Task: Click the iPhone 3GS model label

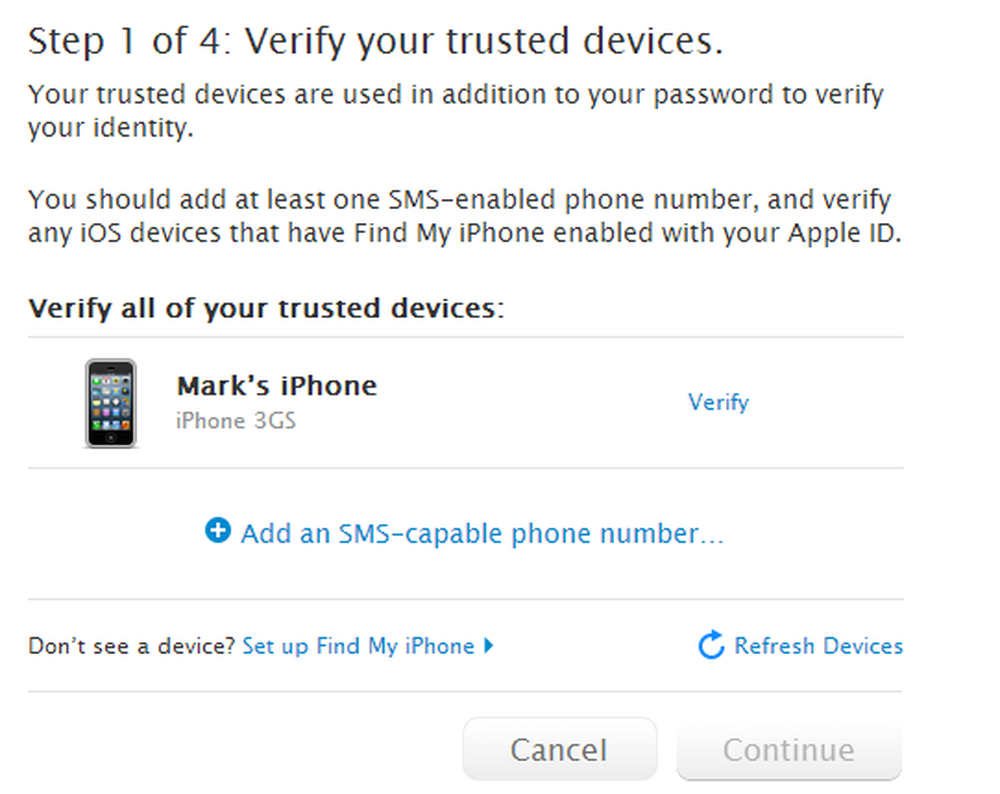Action: click(x=236, y=421)
